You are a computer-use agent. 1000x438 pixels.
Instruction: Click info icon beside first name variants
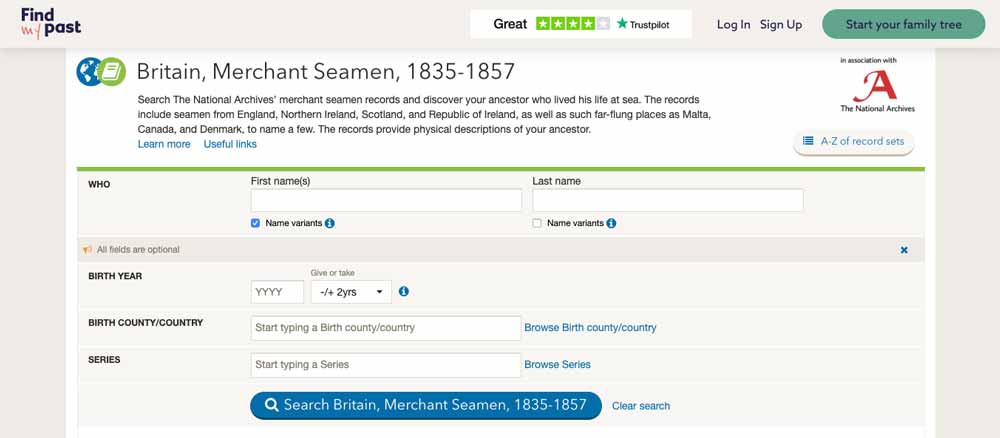[330, 224]
